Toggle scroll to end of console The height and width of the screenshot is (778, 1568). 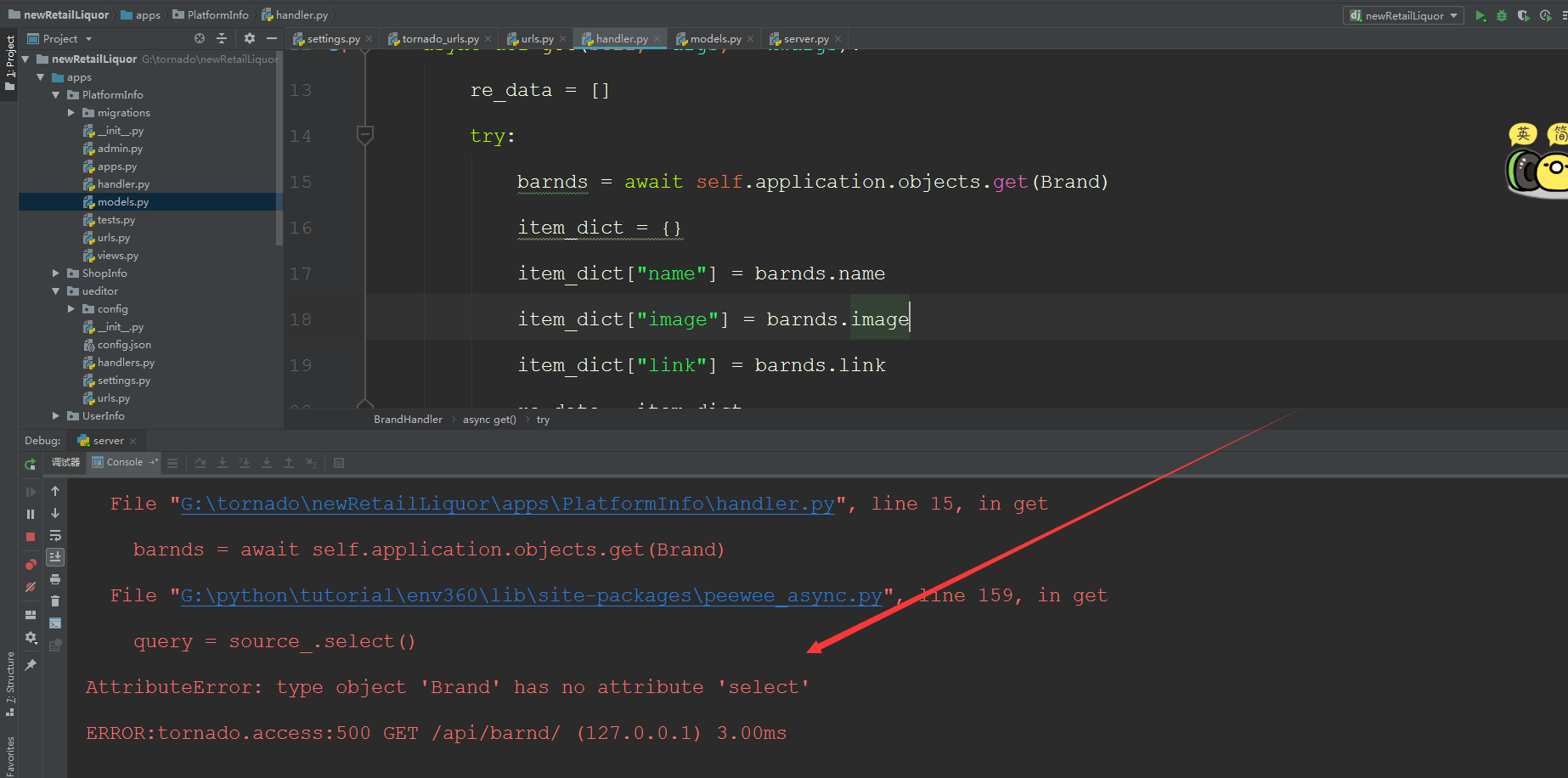pyautogui.click(x=55, y=557)
